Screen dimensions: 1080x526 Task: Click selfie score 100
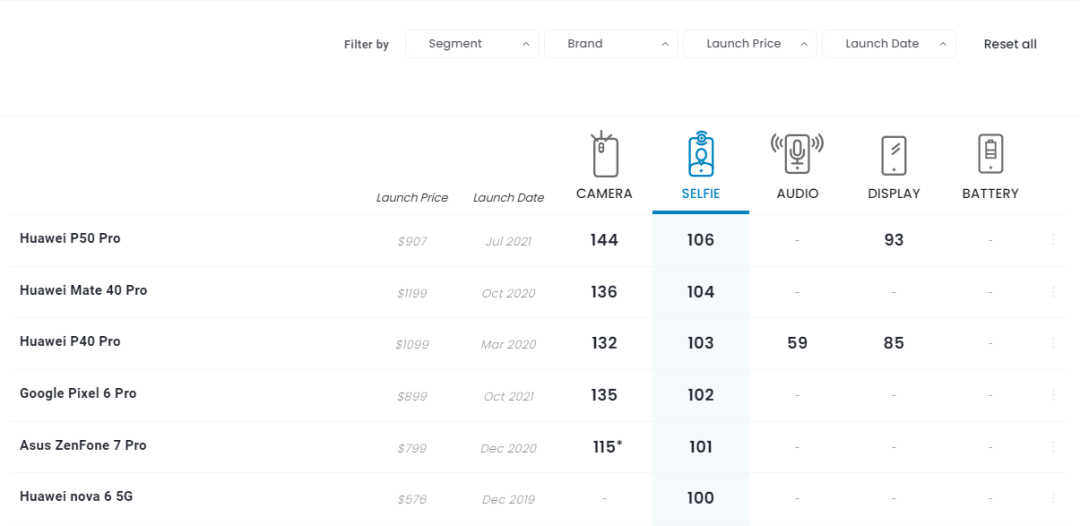[x=700, y=498]
